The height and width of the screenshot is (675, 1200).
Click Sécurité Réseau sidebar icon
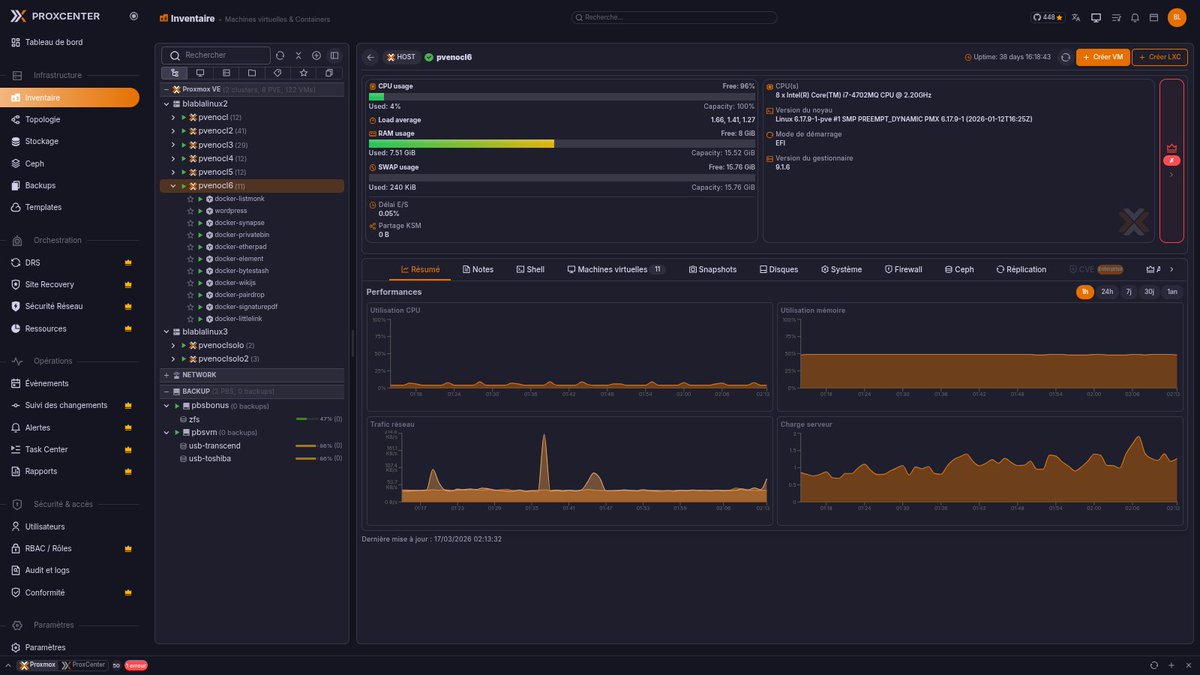[x=16, y=306]
